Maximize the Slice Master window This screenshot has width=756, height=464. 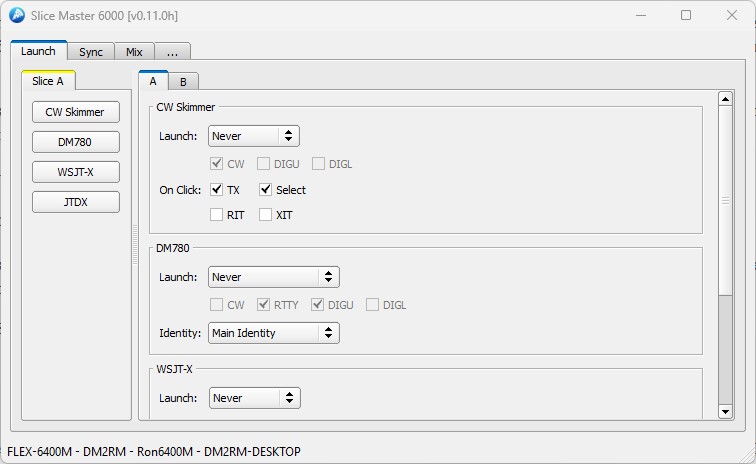click(x=686, y=15)
